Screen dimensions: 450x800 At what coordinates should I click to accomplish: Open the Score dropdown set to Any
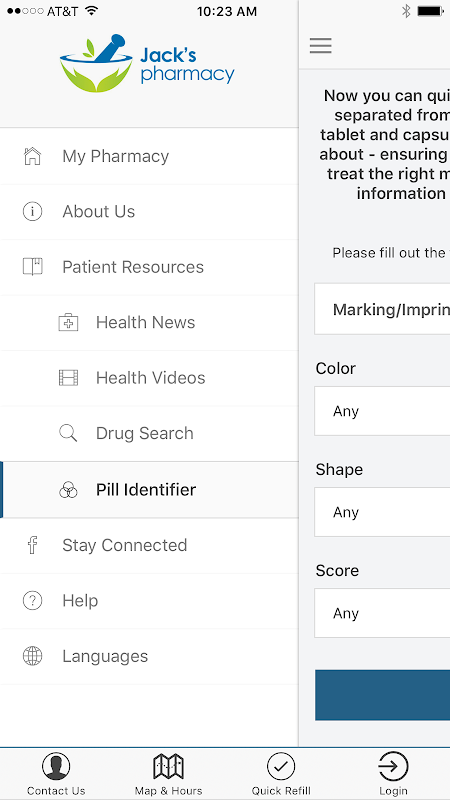coord(382,613)
